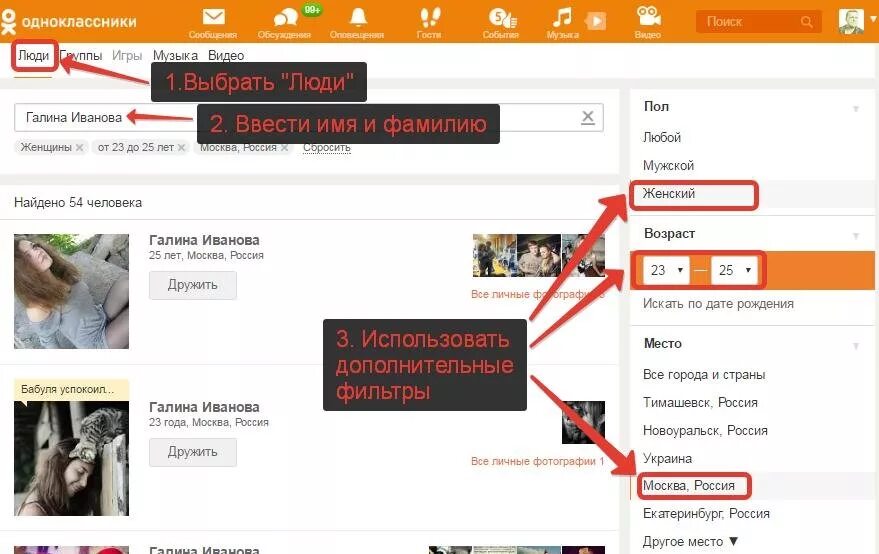Click the magnifier icon in Поиск field
879x554 pixels.
[x=806, y=22]
